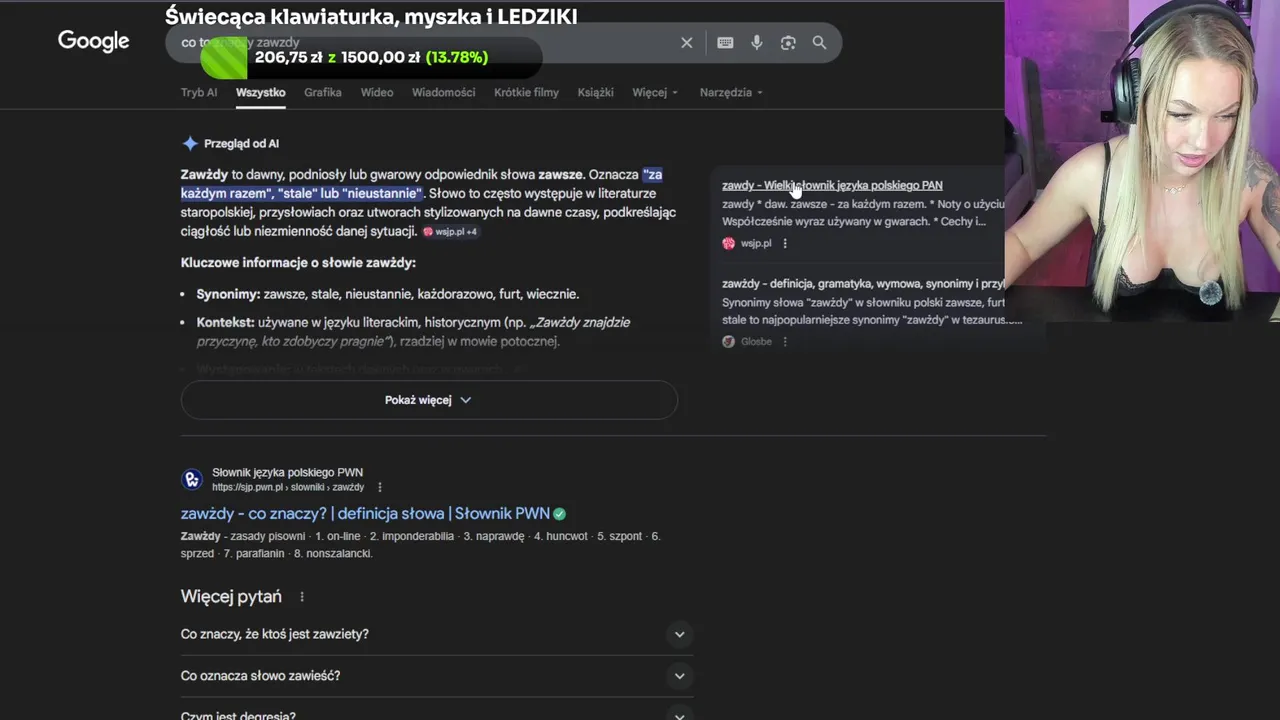Open the on-screen keyboard icon in search bar
The image size is (1280, 720).
pyautogui.click(x=725, y=43)
